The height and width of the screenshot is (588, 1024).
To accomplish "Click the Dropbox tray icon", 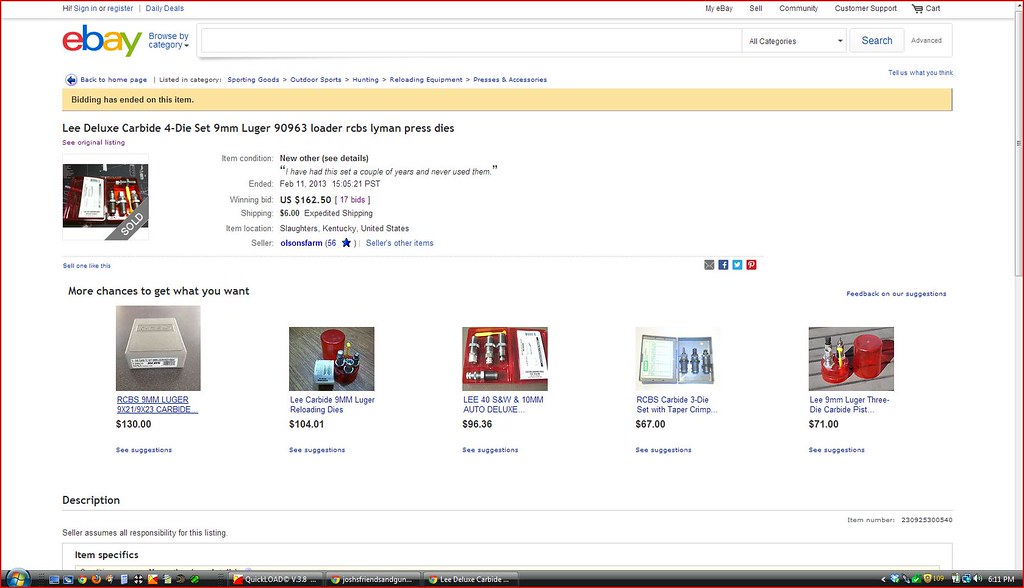I will 895,579.
